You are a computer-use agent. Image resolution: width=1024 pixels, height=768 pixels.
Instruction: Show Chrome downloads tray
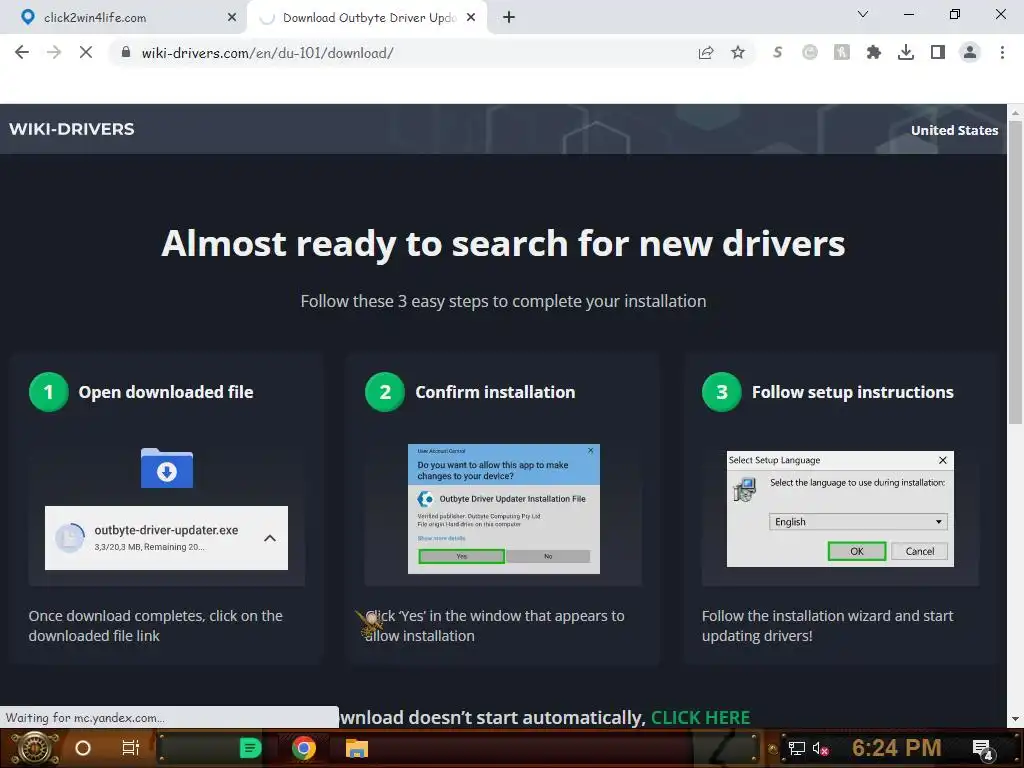(906, 52)
